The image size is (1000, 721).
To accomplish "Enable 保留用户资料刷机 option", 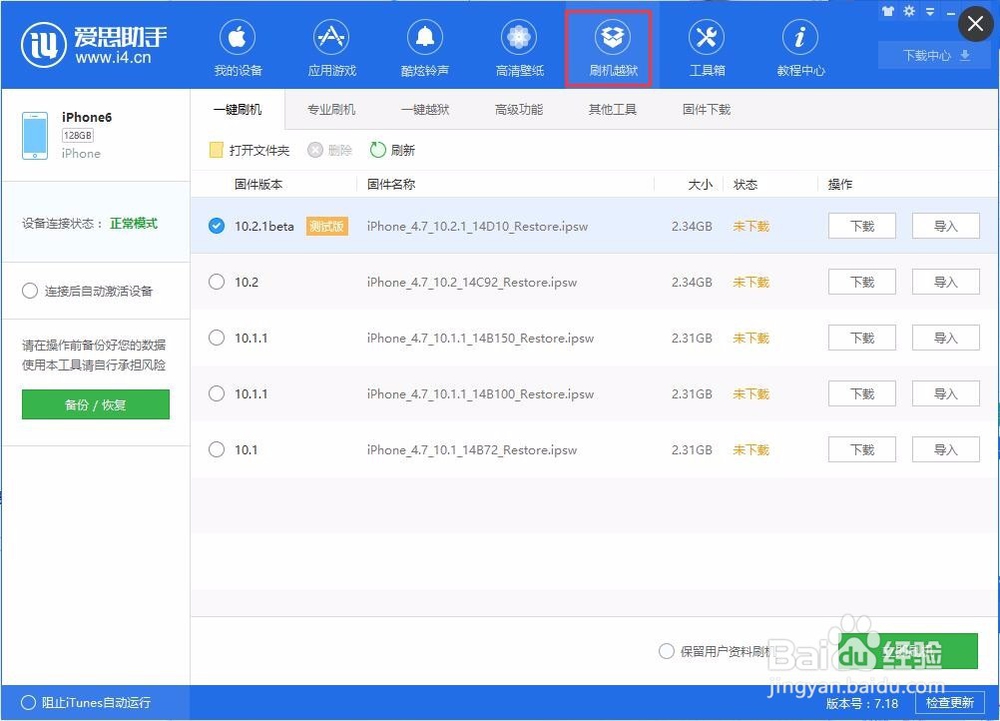I will coord(666,651).
